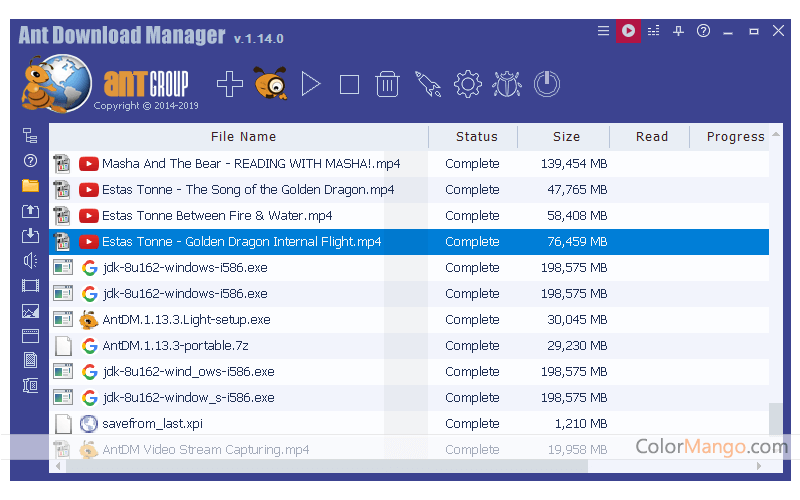Click the horizontal scrollbar right arrow
The image size is (800, 500).
pos(759,466)
